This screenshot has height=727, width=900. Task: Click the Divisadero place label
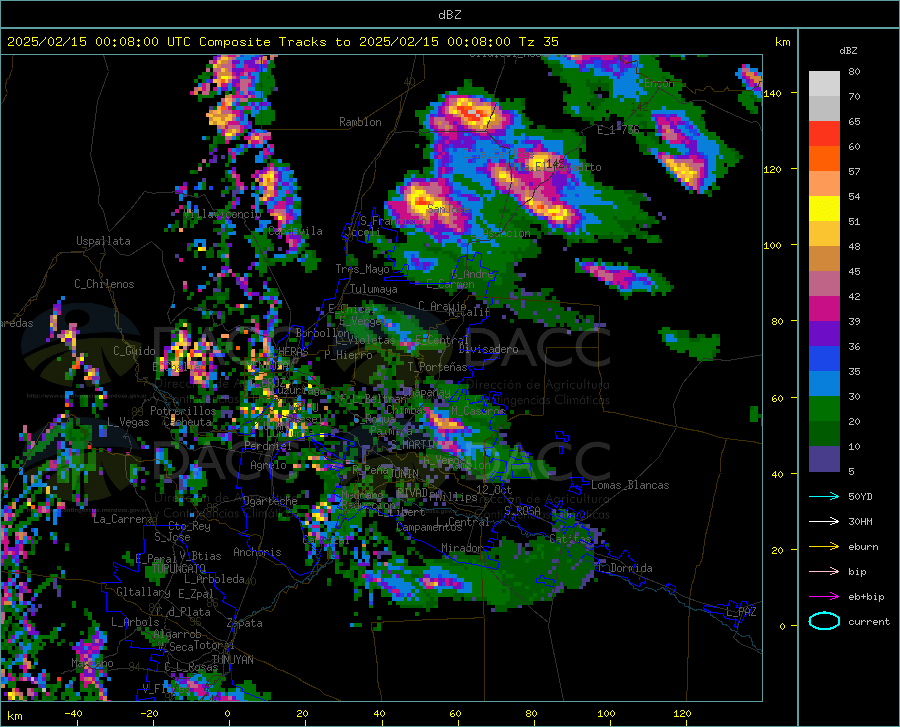coord(488,349)
